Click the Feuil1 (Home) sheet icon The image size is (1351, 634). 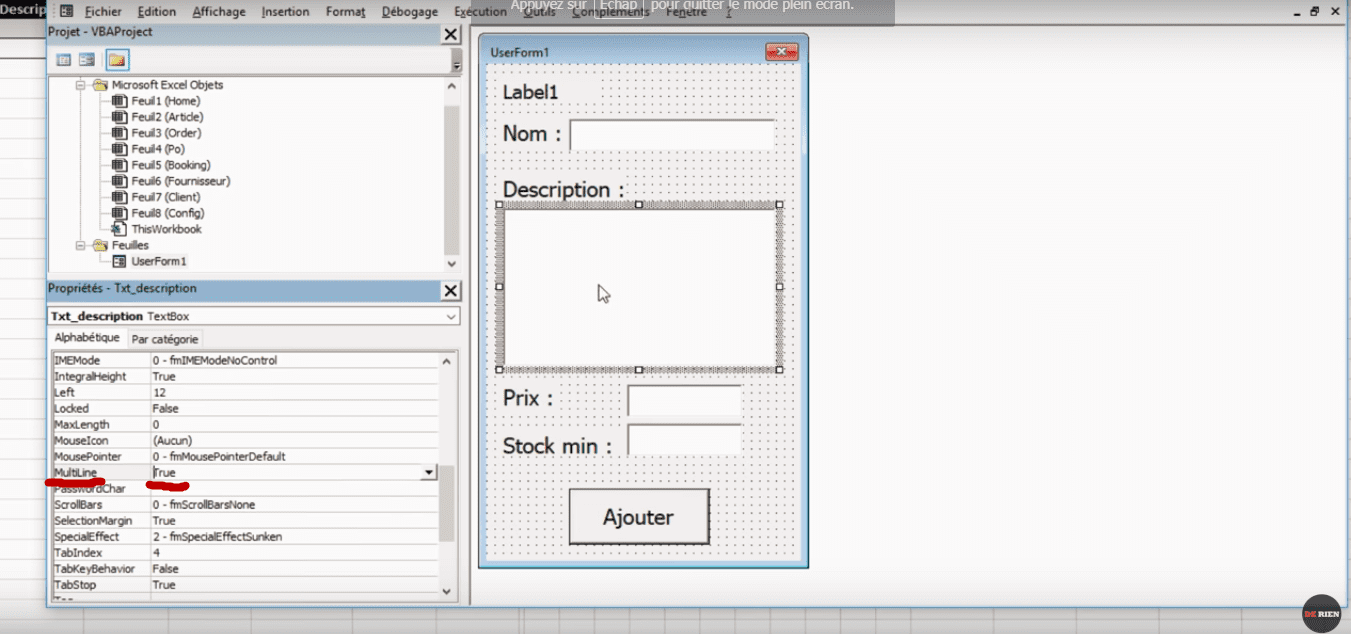(119, 101)
